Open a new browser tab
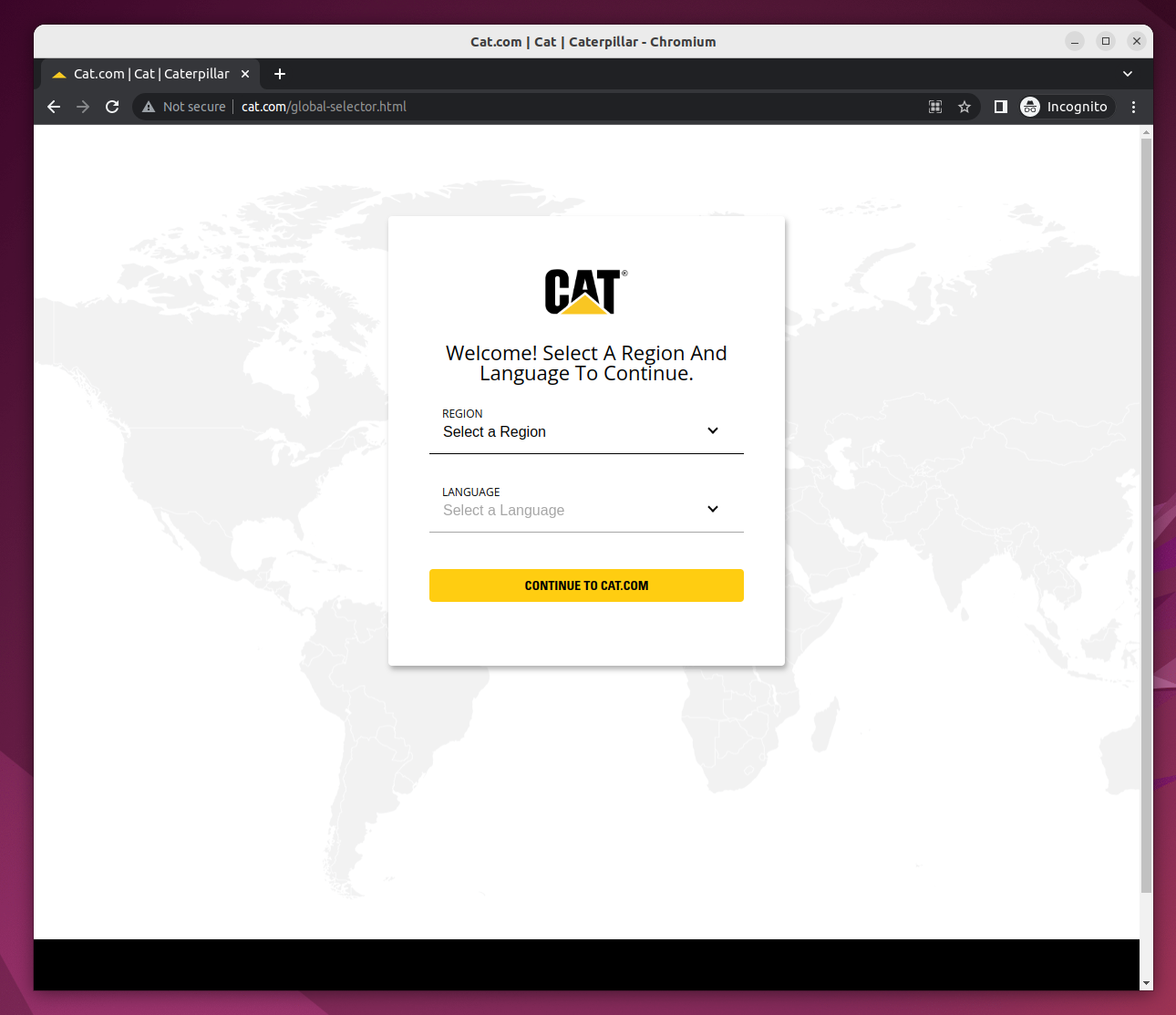1176x1015 pixels. [280, 74]
